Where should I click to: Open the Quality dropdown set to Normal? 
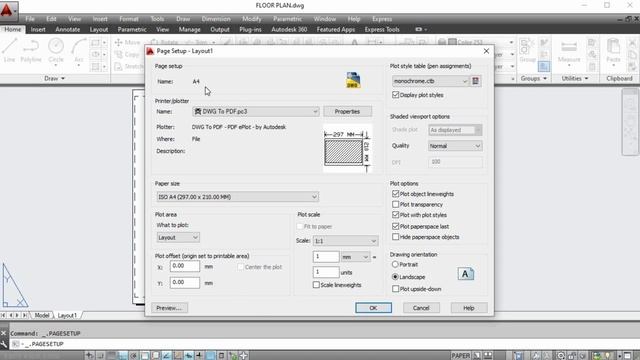[455, 146]
